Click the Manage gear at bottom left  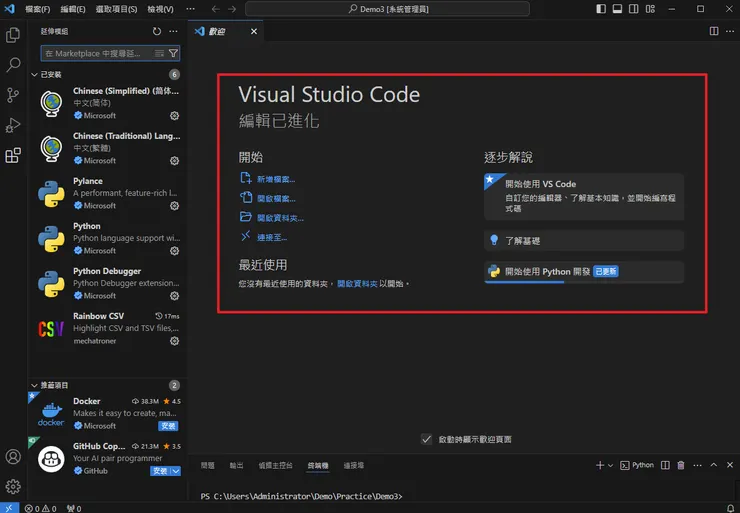pos(13,487)
